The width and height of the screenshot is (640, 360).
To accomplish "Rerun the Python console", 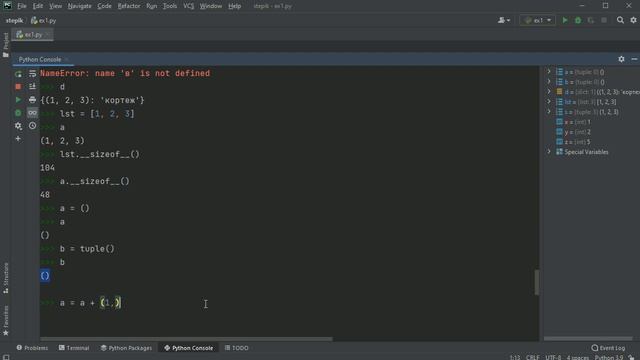I will point(18,74).
